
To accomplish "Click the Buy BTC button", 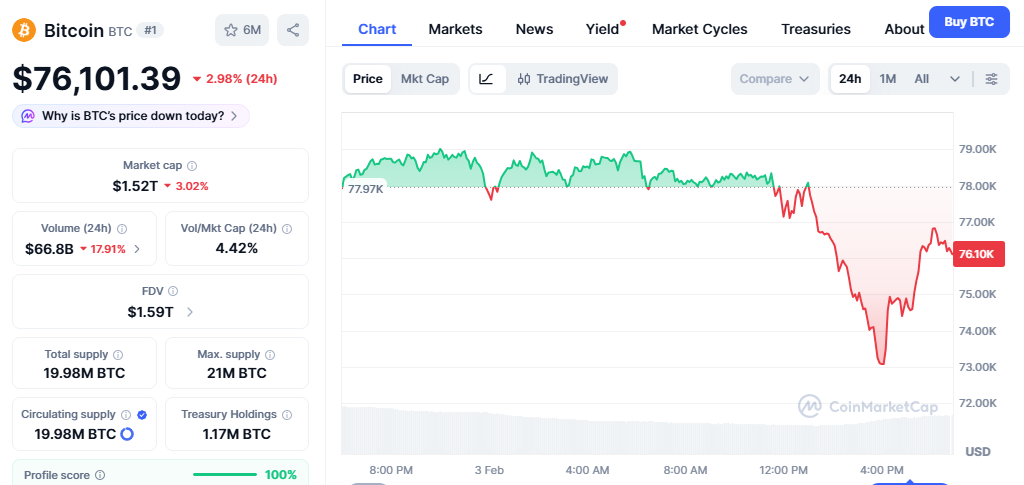I will tap(969, 22).
